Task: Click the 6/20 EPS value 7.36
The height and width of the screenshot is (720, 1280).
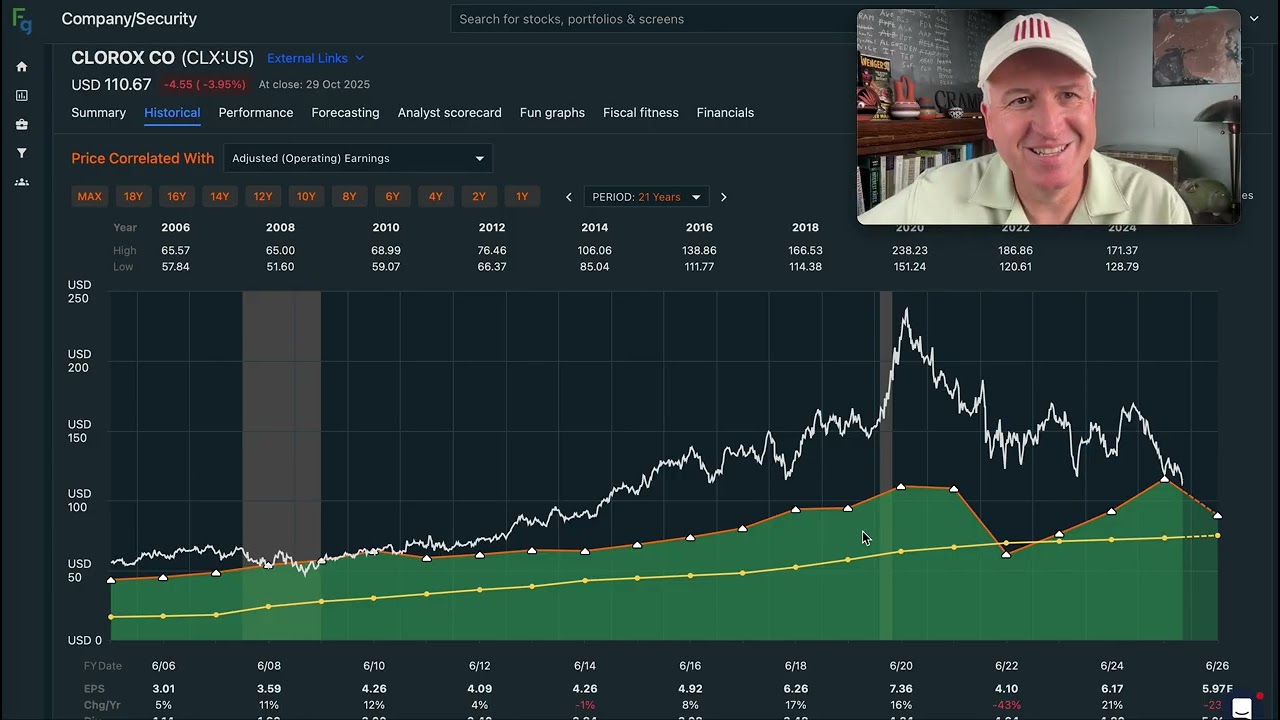Action: pos(901,689)
